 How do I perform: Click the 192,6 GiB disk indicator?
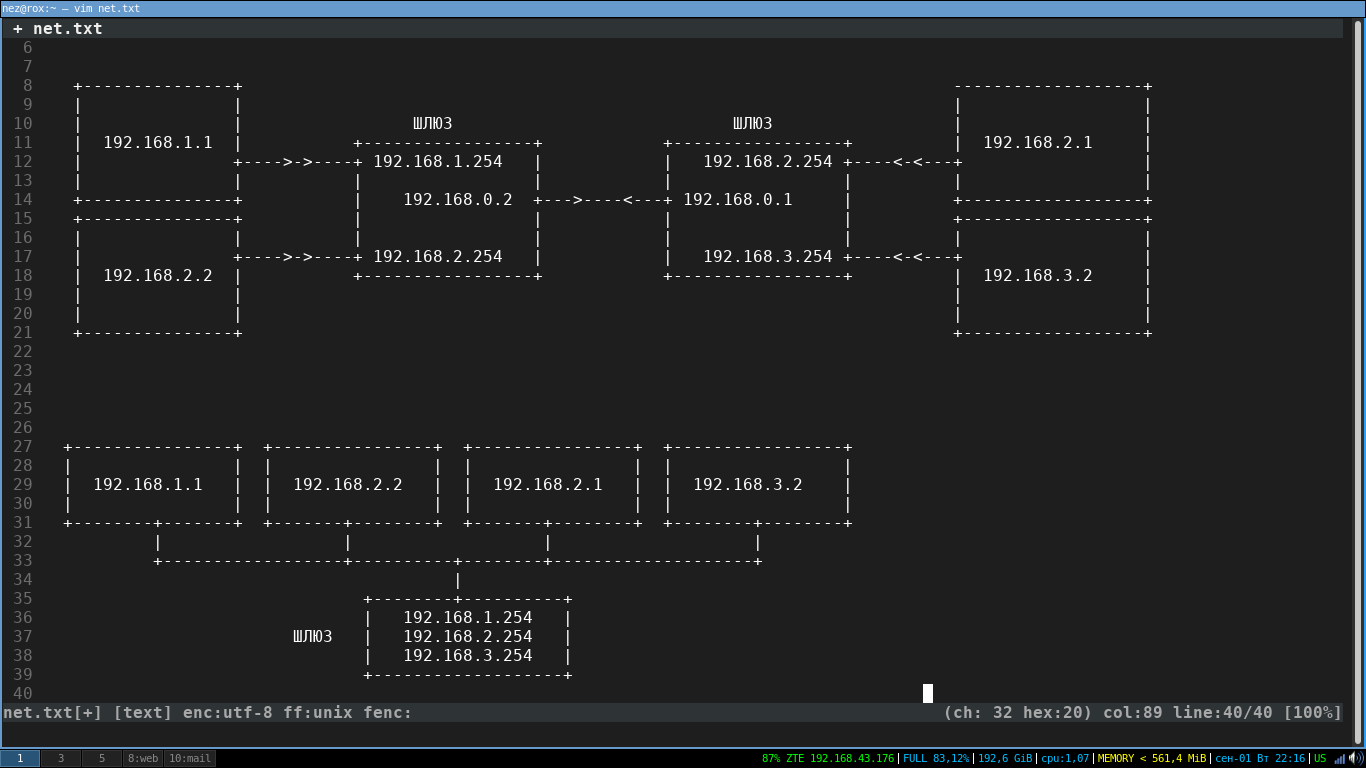click(x=1005, y=758)
